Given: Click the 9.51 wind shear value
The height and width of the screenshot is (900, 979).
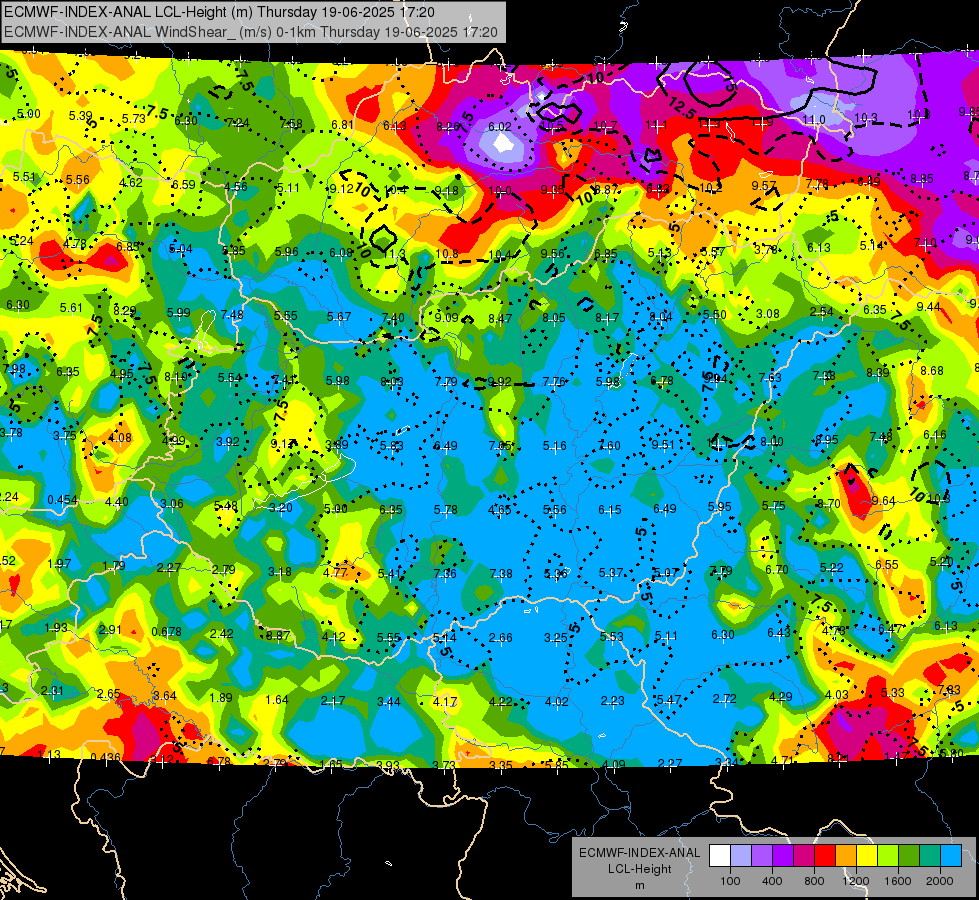Looking at the screenshot, I should (x=663, y=445).
